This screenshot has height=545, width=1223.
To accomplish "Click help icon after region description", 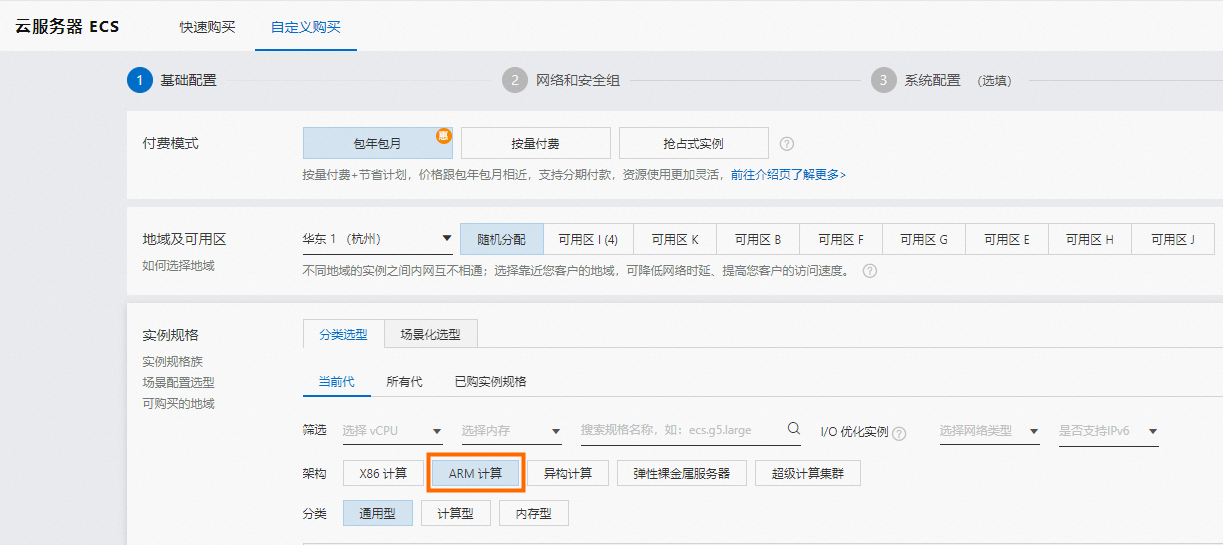I will 870,271.
